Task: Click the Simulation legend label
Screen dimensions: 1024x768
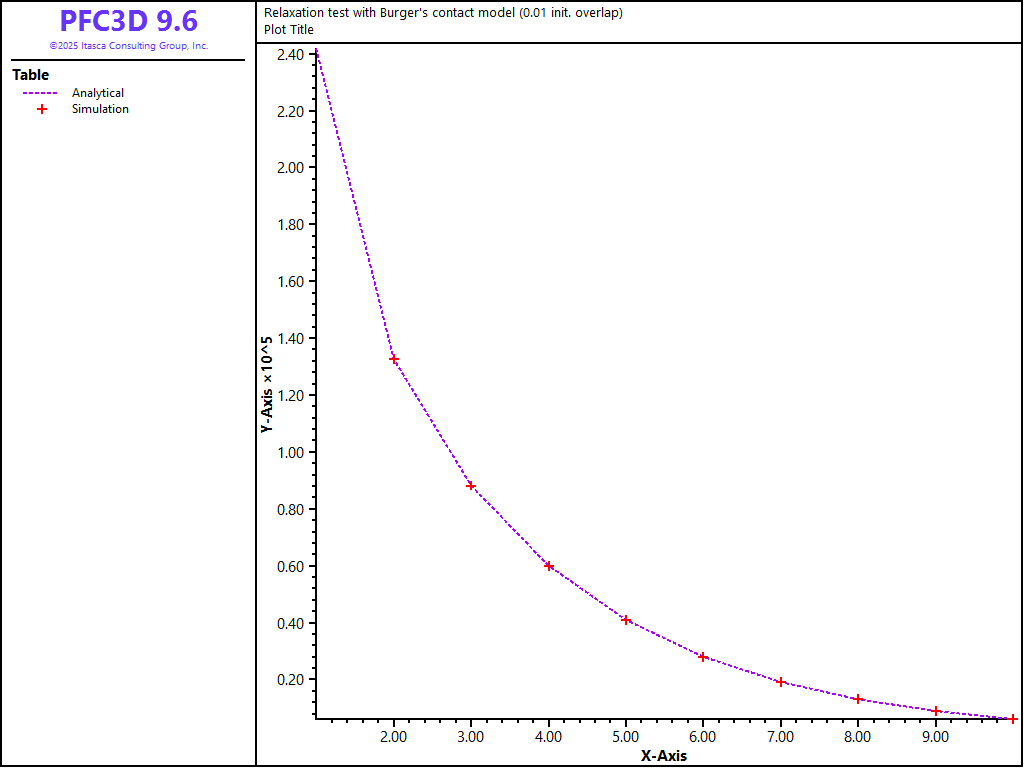Action: point(100,109)
